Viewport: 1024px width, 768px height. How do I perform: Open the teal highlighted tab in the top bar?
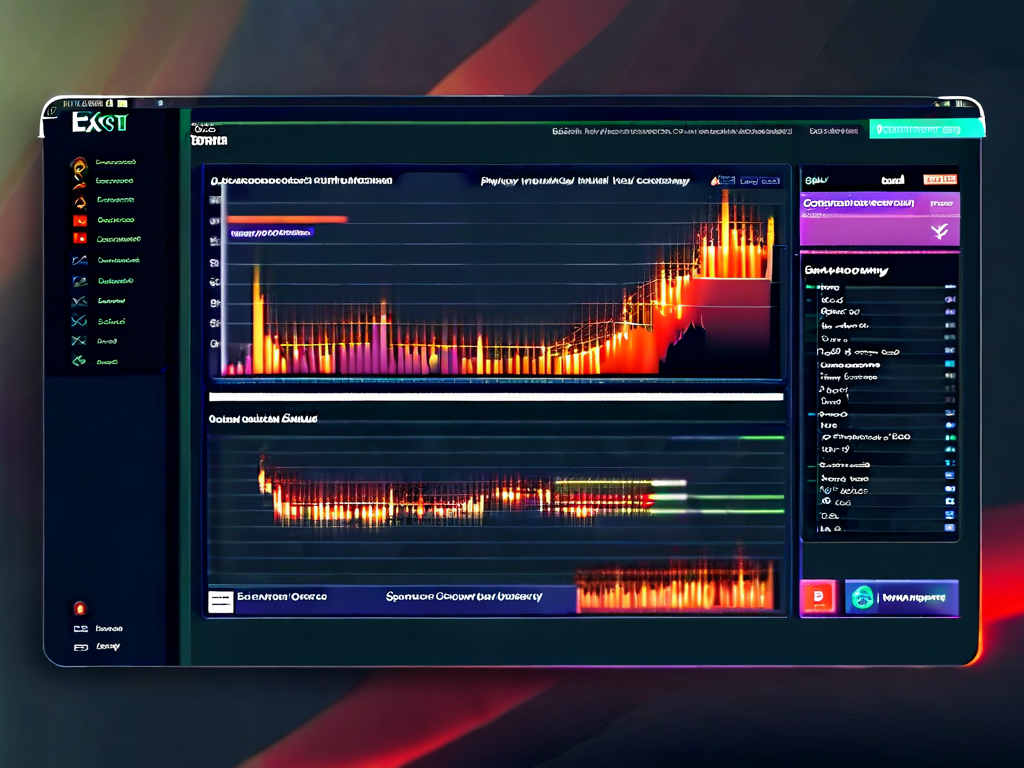pos(926,129)
